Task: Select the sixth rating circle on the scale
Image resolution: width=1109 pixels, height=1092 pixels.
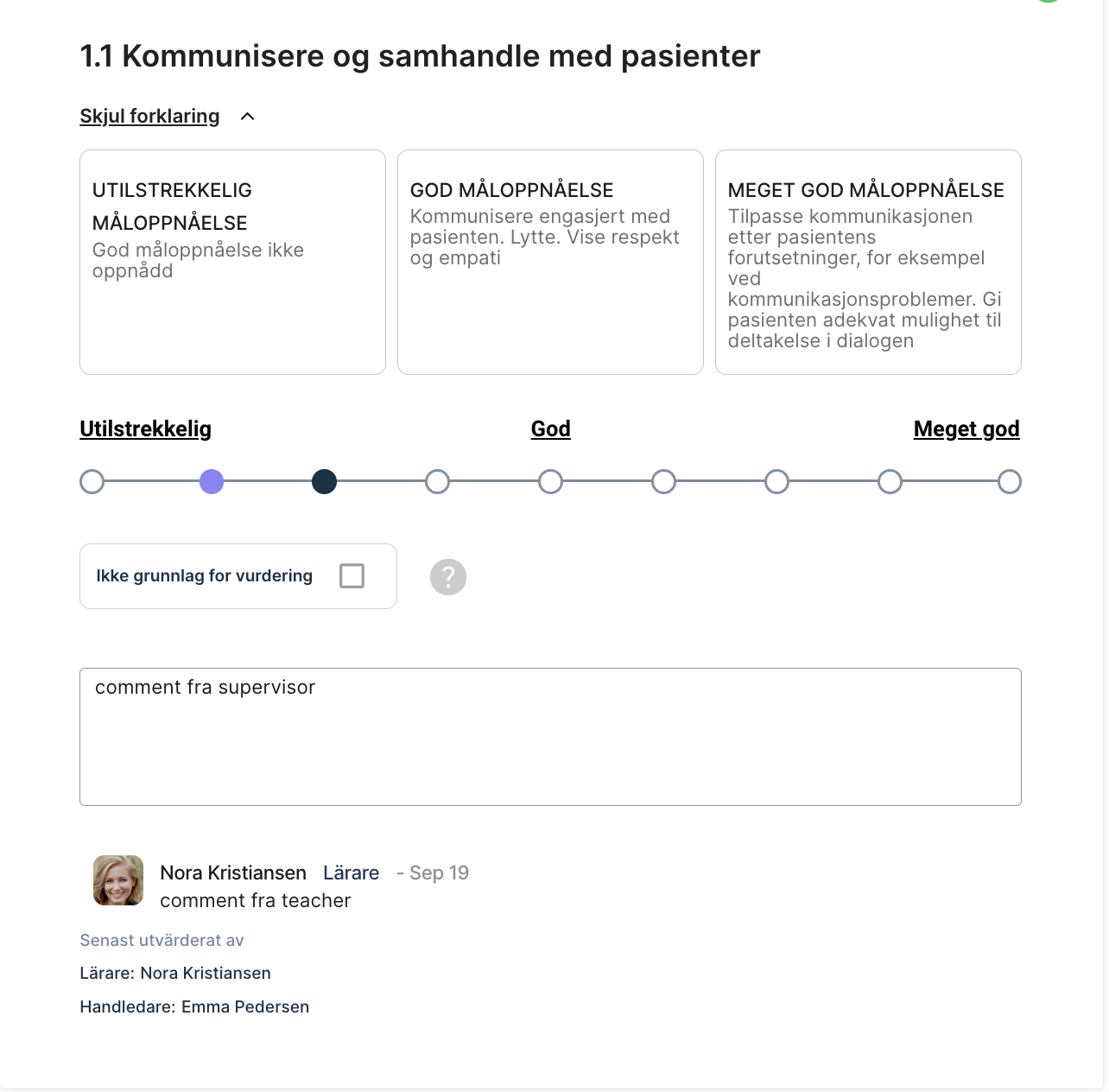Action: (x=663, y=482)
